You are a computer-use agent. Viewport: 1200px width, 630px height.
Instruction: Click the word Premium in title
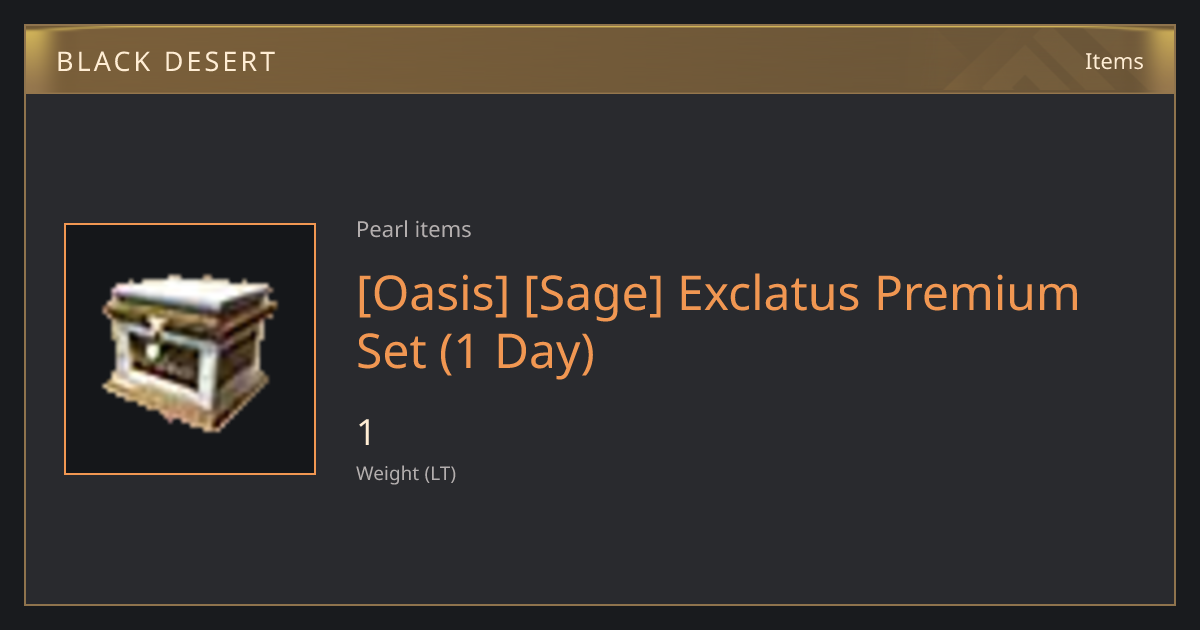[x=979, y=295]
